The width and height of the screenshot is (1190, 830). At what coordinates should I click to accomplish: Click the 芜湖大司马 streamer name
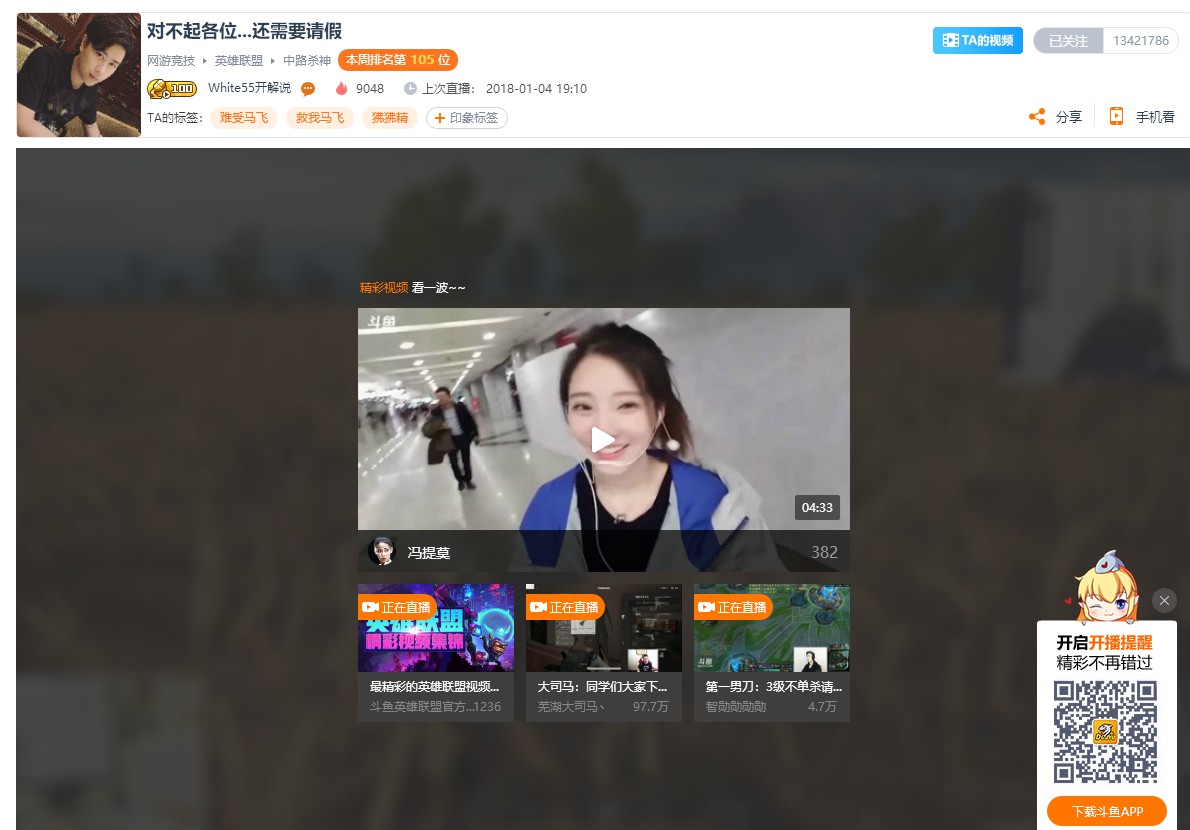[x=571, y=706]
